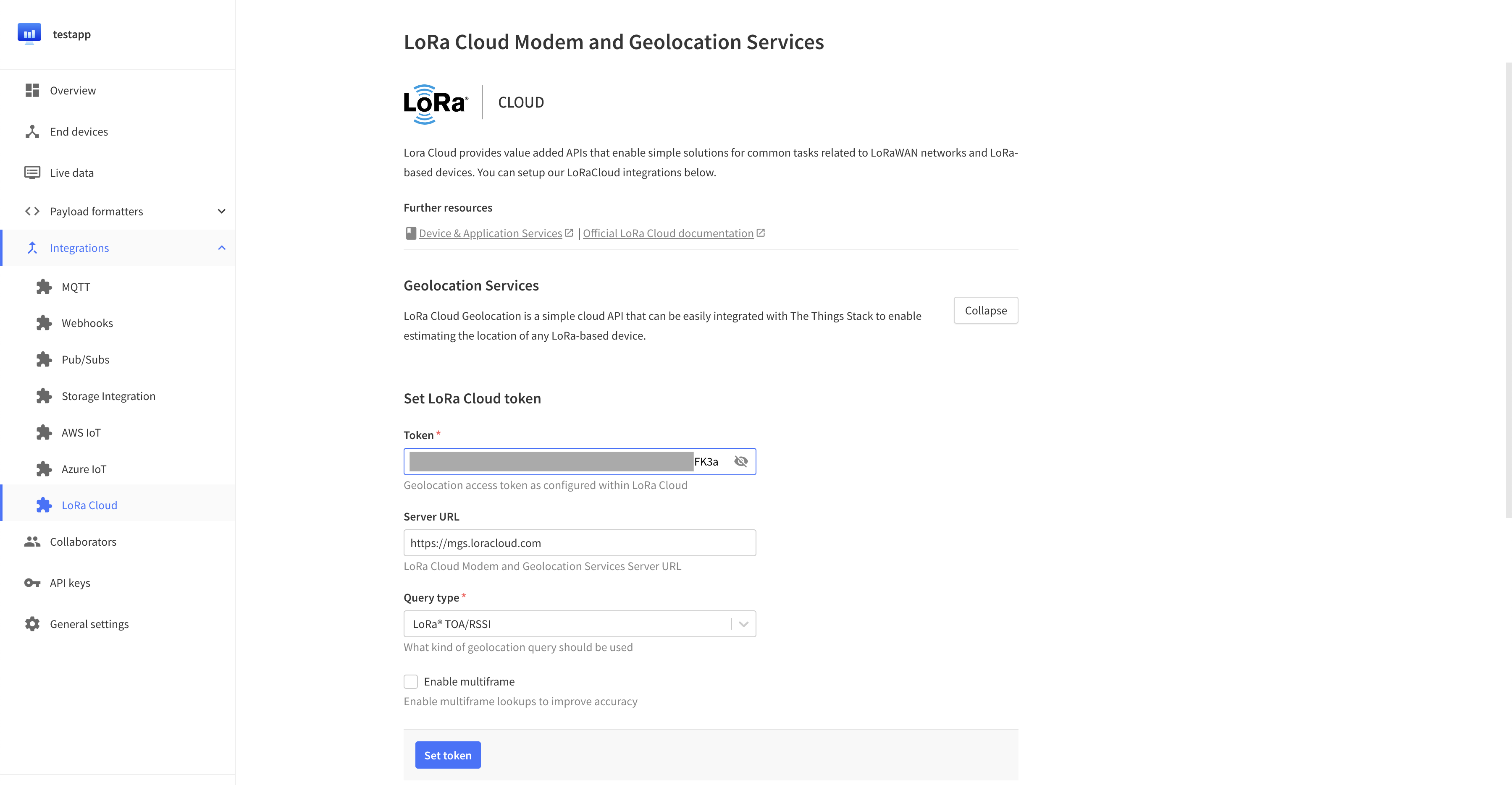Image resolution: width=1512 pixels, height=785 pixels.
Task: Click the LoRa Cloud integration icon
Action: (x=44, y=504)
